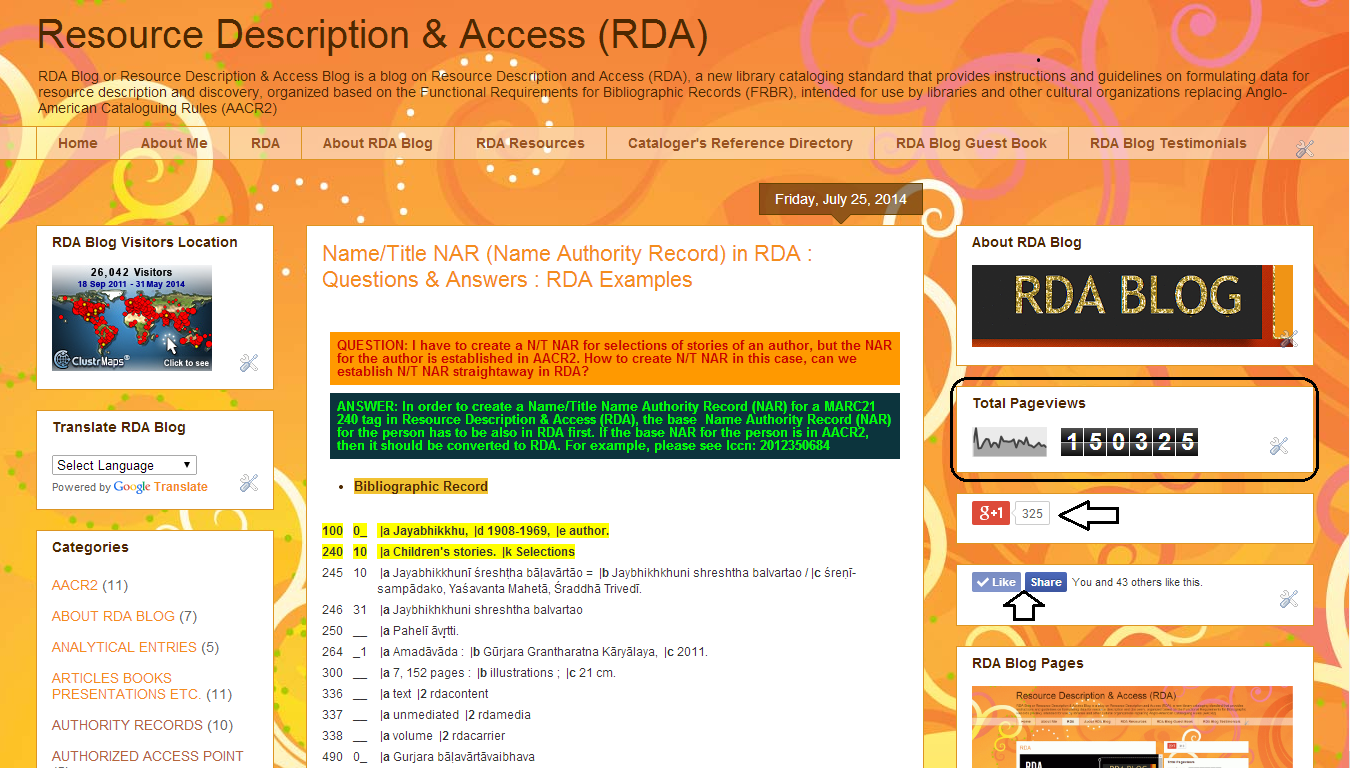The height and width of the screenshot is (768, 1350).
Task: Click the wrench icon below the visitors map
Action: pos(248,363)
